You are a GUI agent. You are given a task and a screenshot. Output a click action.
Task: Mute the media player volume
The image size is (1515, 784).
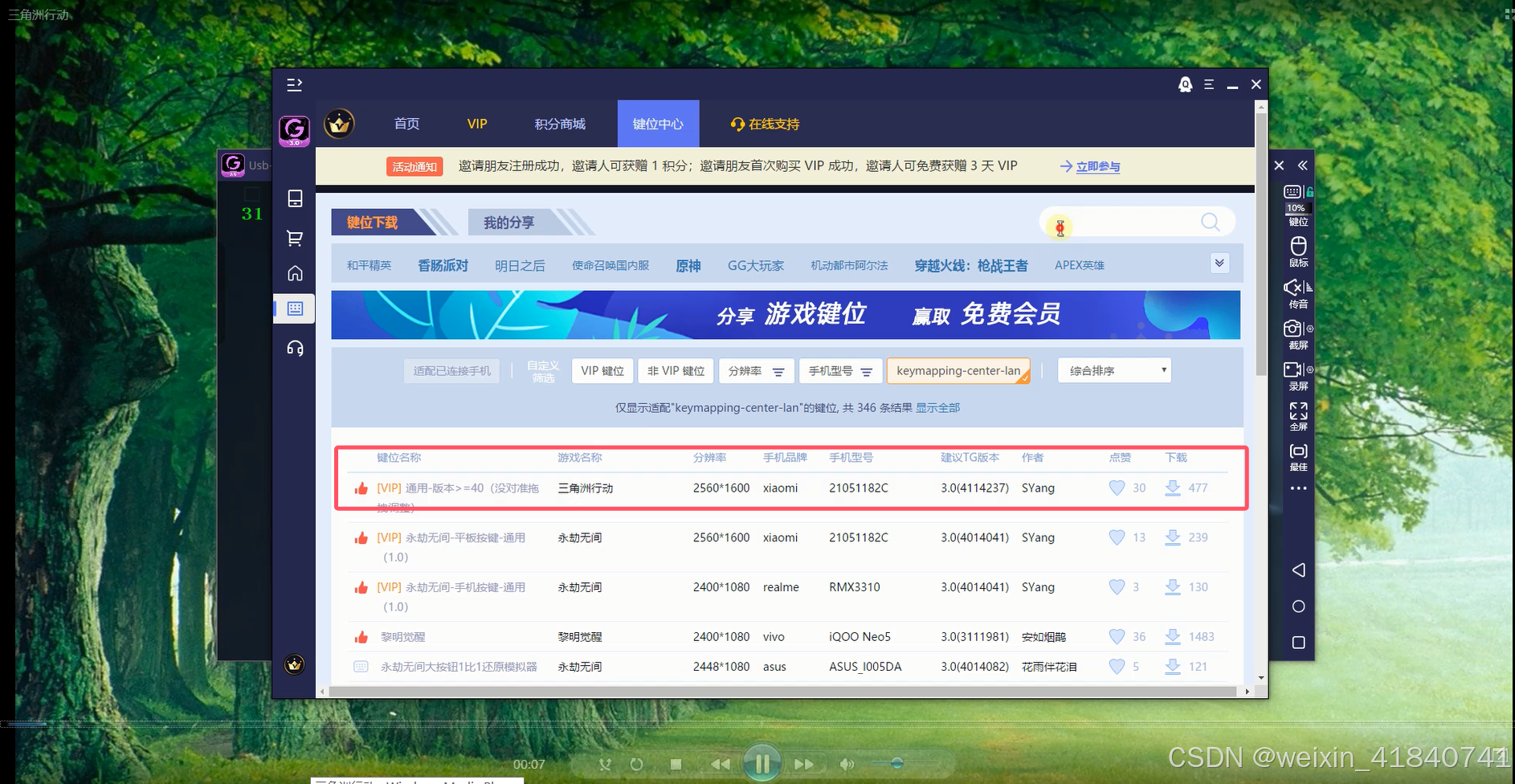(x=847, y=764)
